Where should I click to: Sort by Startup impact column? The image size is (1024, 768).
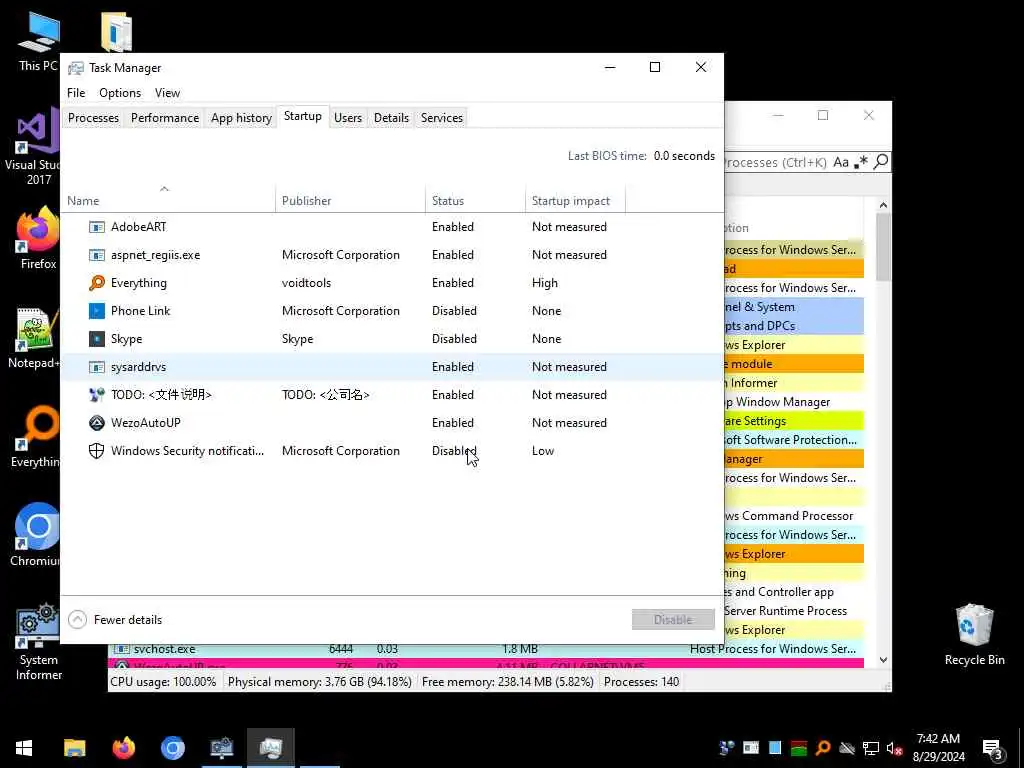click(575, 200)
